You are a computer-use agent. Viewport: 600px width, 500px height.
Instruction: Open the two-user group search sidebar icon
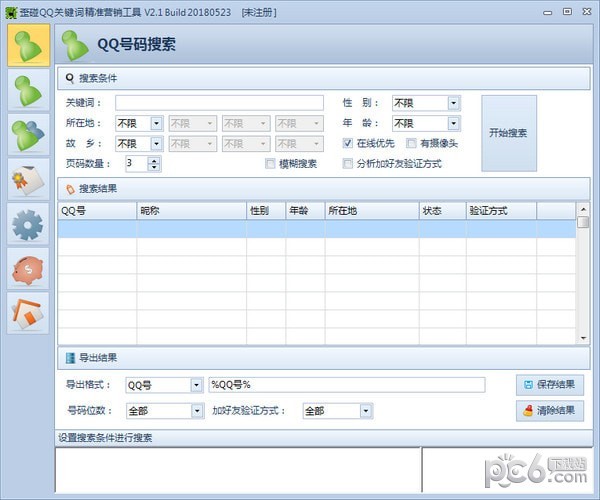[x=28, y=135]
